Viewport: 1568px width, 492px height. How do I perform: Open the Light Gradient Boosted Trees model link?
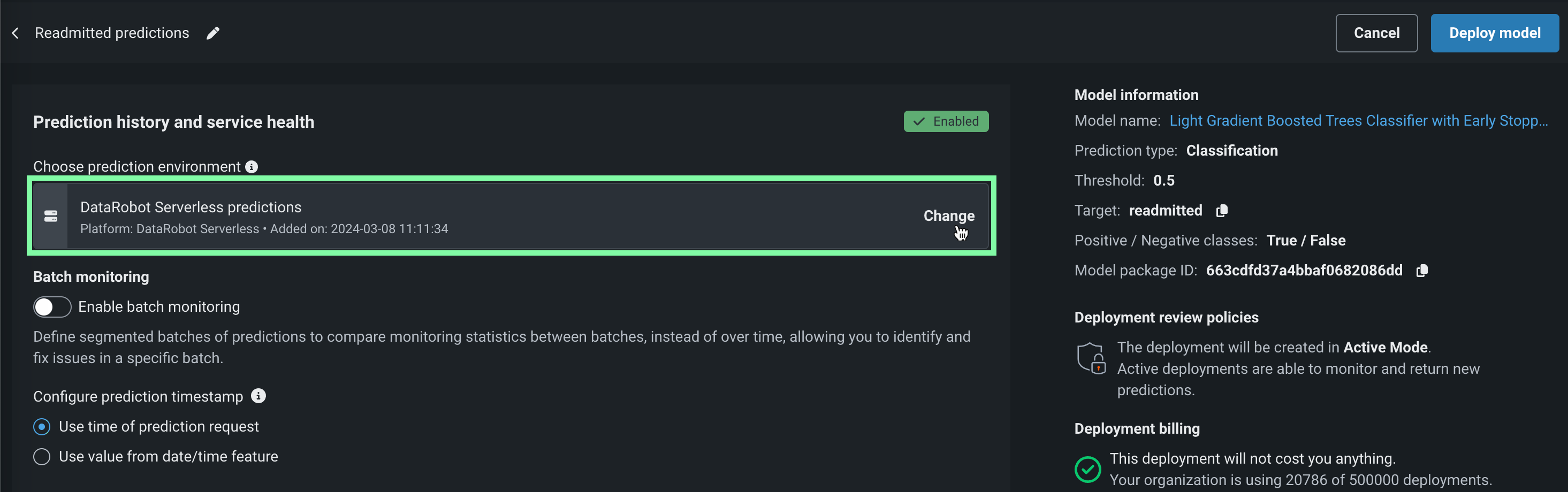[1358, 121]
